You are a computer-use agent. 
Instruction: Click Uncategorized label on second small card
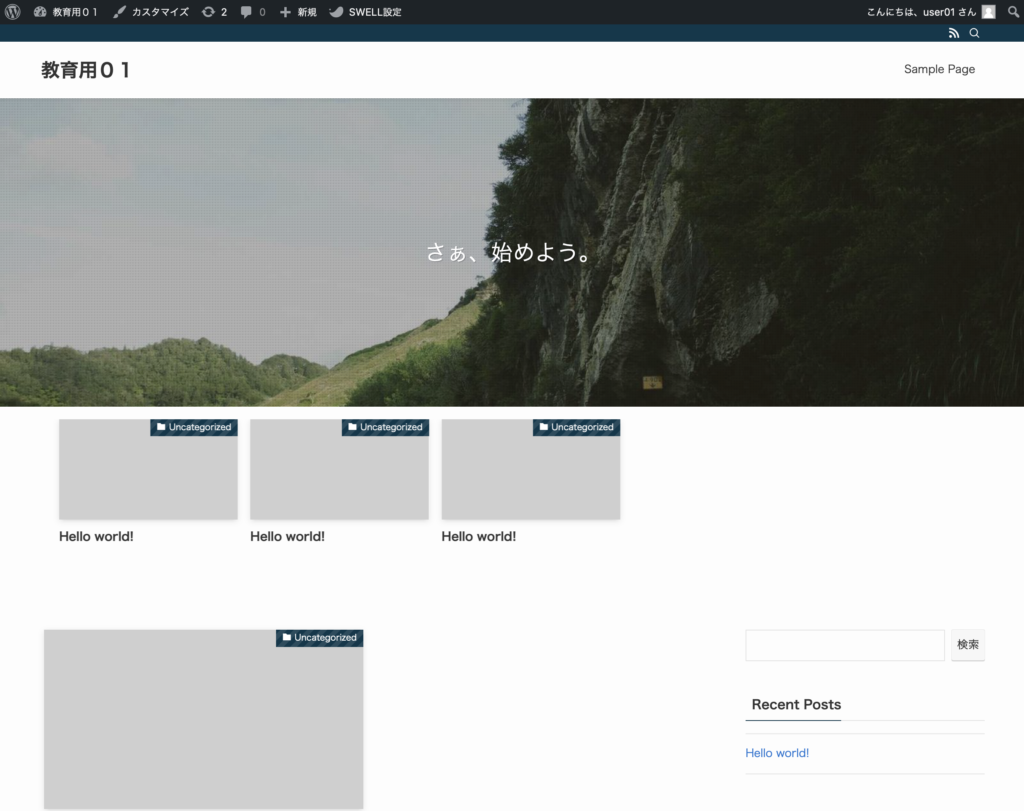(x=385, y=427)
